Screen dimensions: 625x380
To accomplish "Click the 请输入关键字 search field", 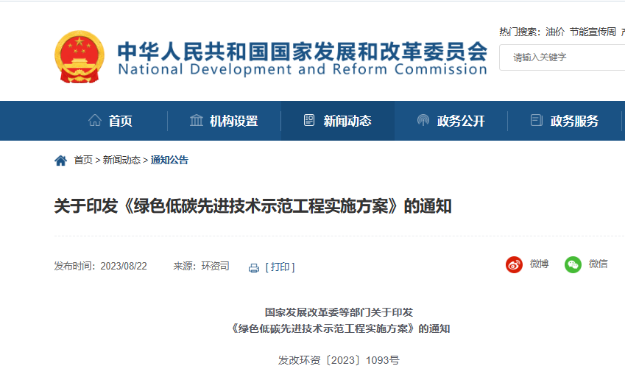I will [562, 57].
